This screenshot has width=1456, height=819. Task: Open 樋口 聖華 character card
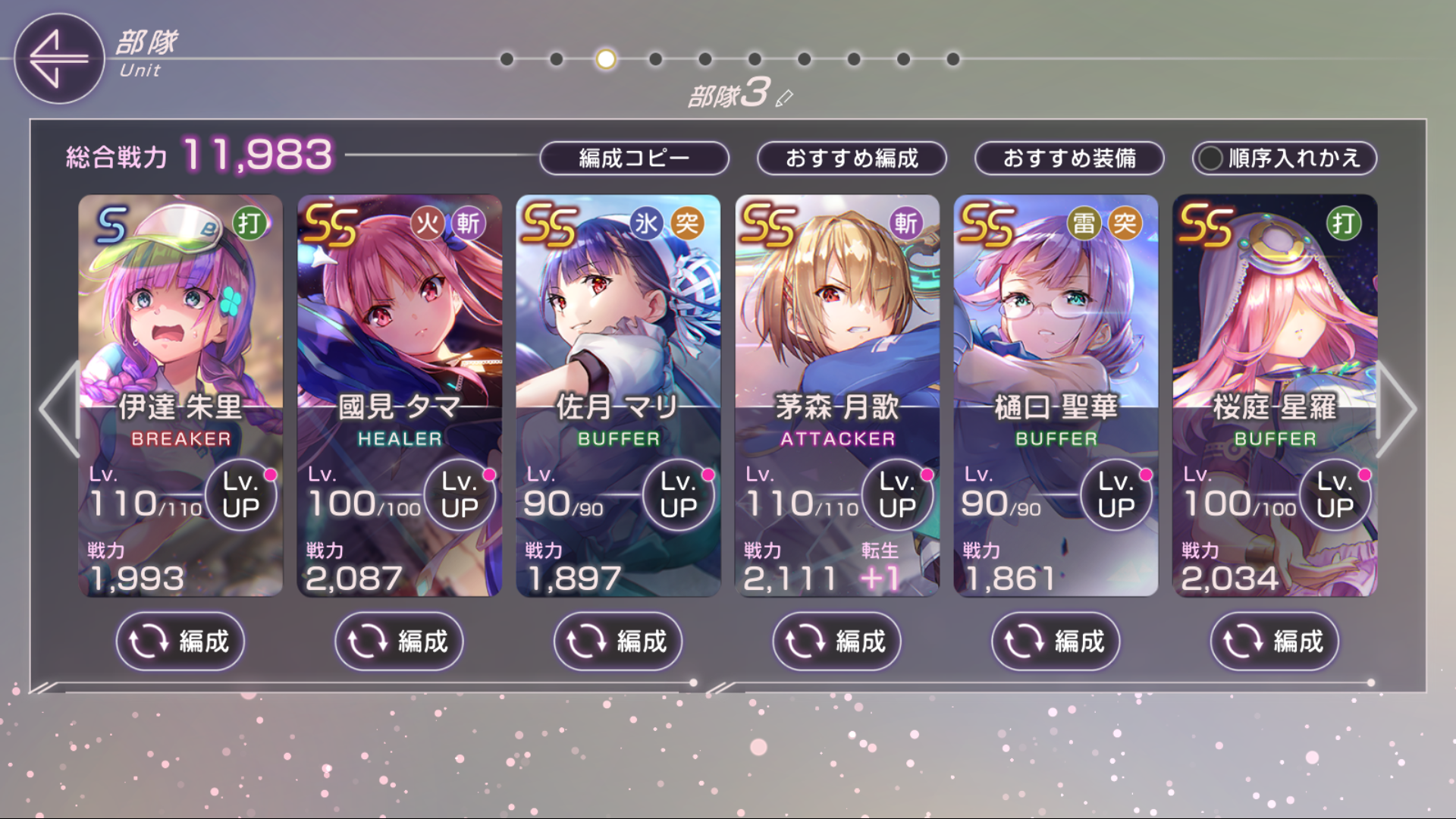(1056, 341)
